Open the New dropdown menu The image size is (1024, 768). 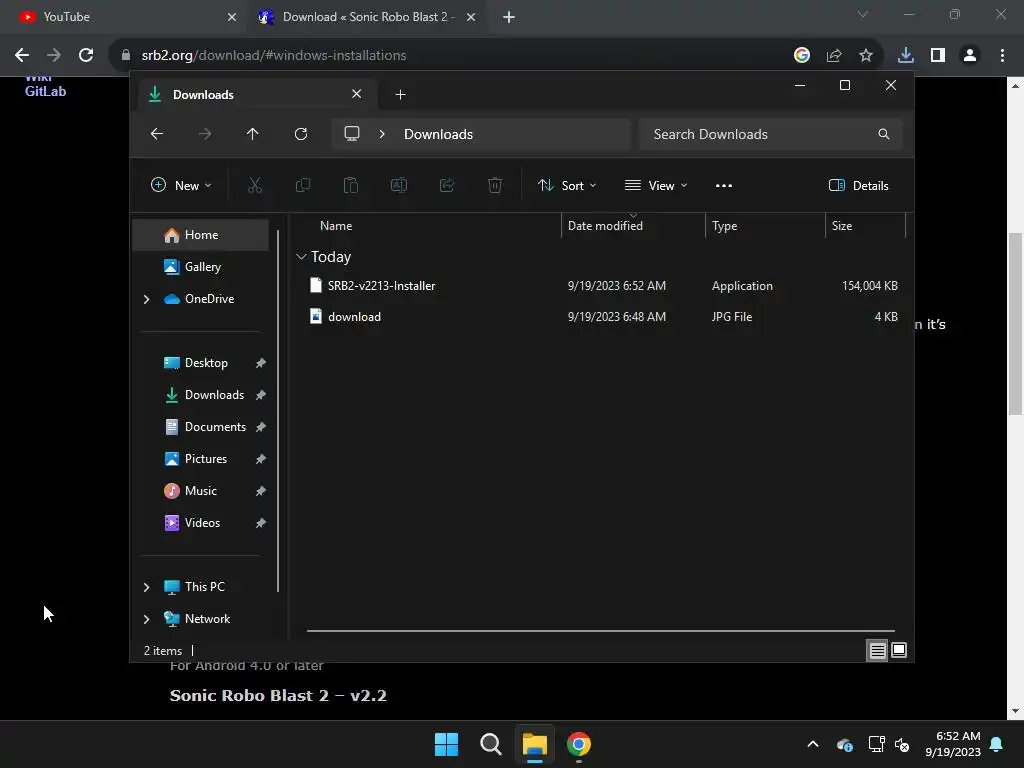[181, 185]
